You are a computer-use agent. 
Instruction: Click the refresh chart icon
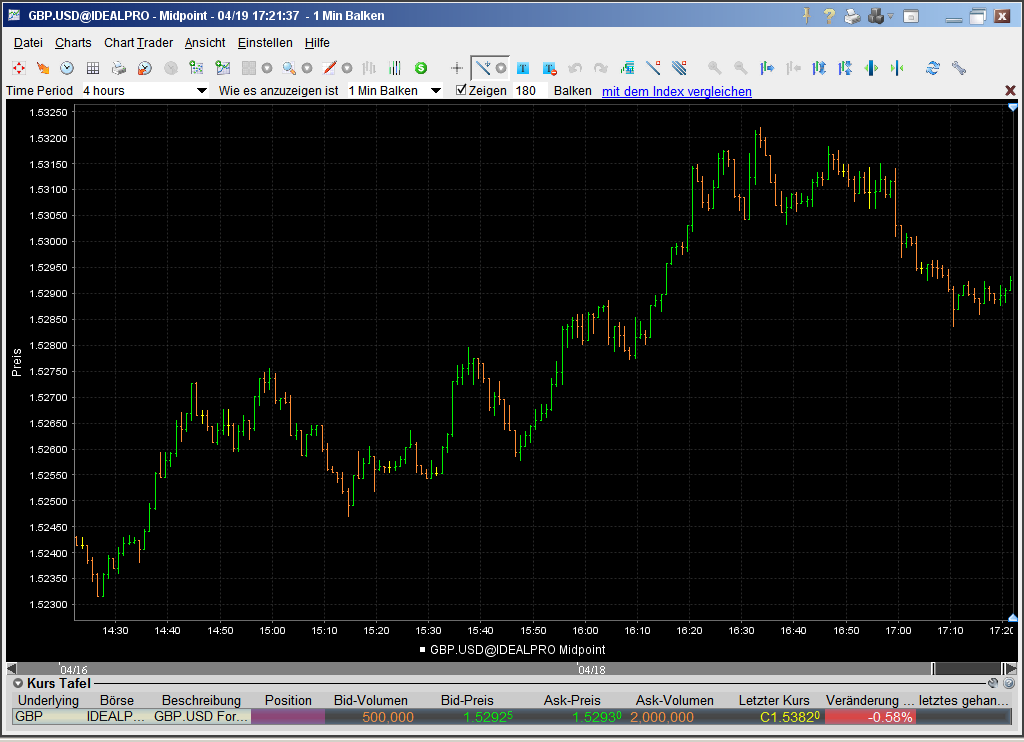[933, 68]
